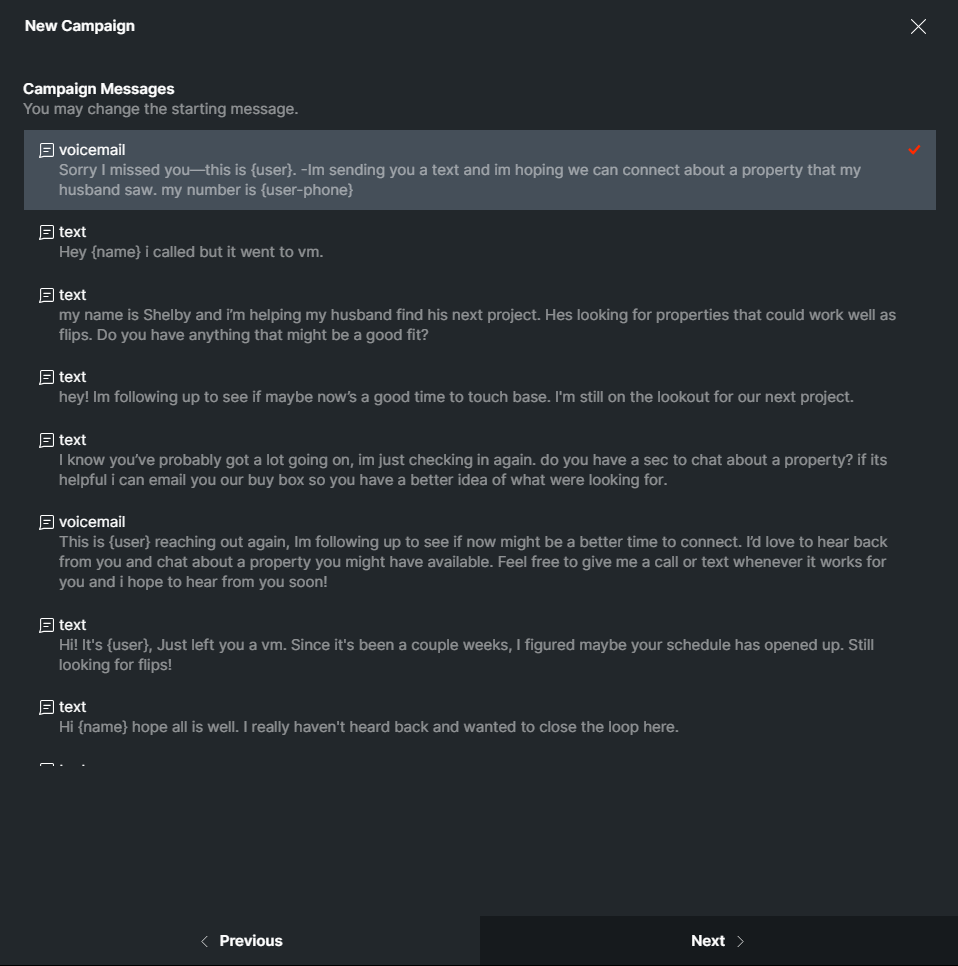The image size is (958, 966).
Task: Click the icon beside the 'buy box' text message
Action: point(45,439)
